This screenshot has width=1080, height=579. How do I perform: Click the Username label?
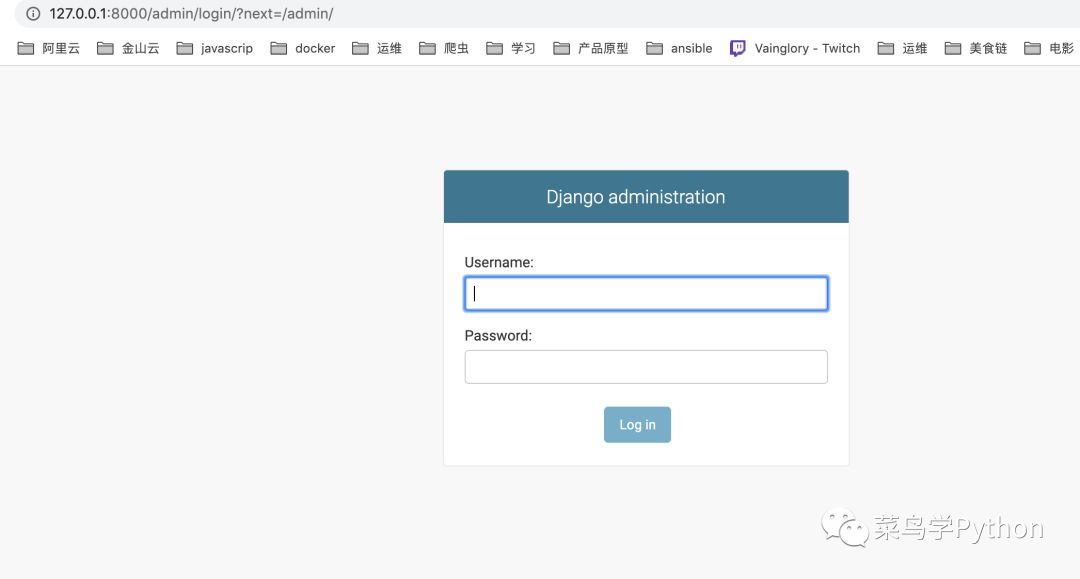(499, 262)
